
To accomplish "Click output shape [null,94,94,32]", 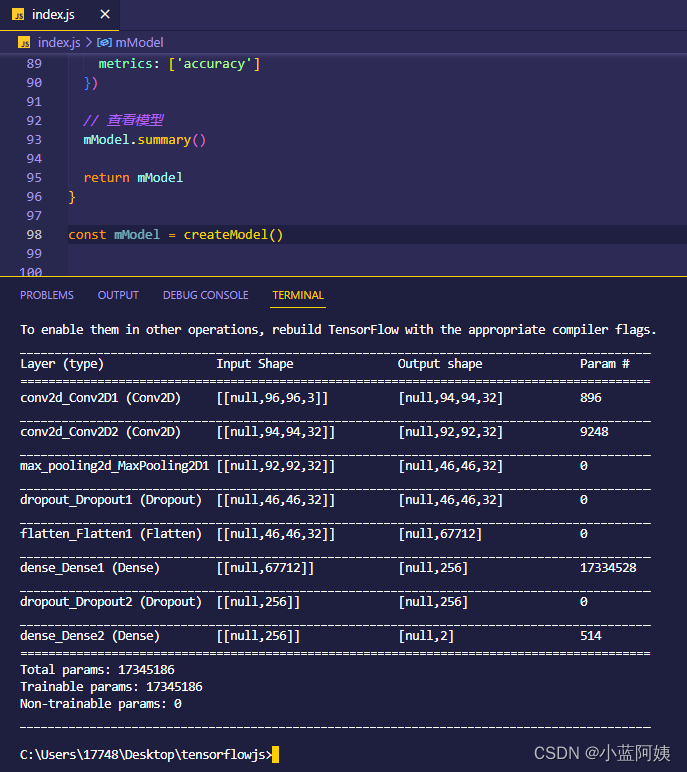I will click(451, 398).
